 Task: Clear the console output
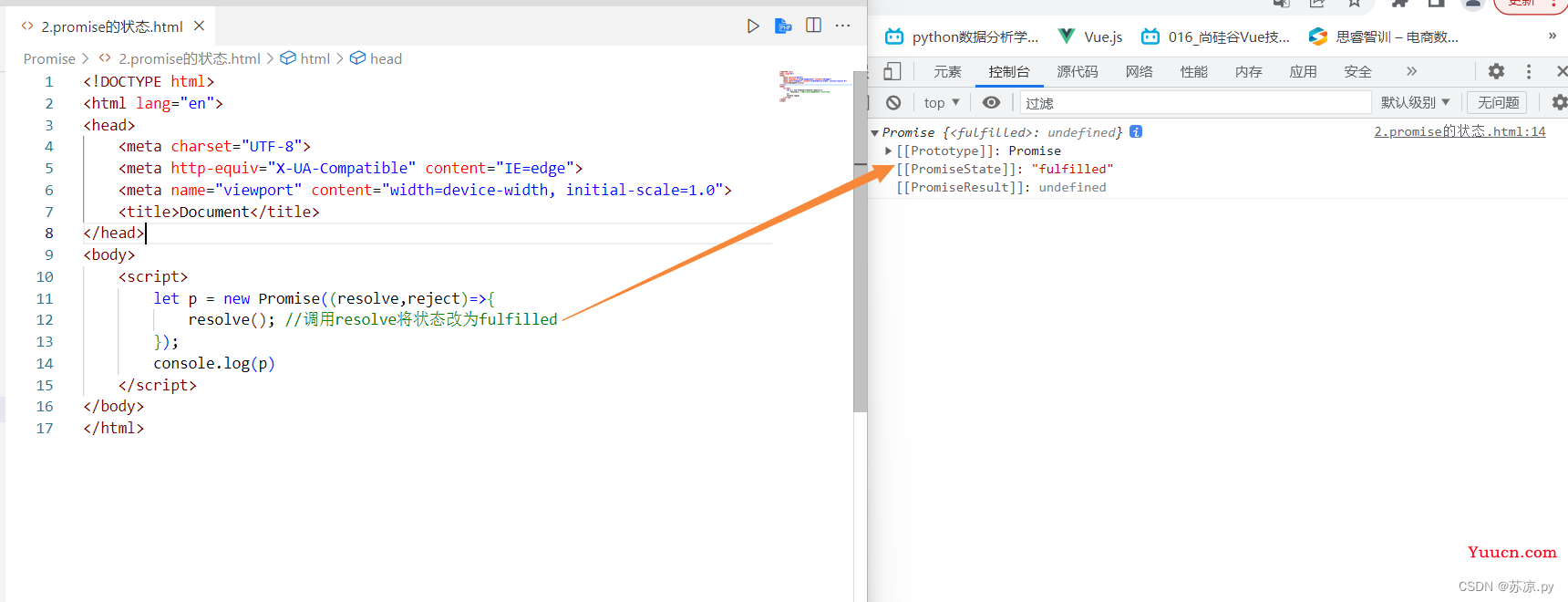coord(893,103)
